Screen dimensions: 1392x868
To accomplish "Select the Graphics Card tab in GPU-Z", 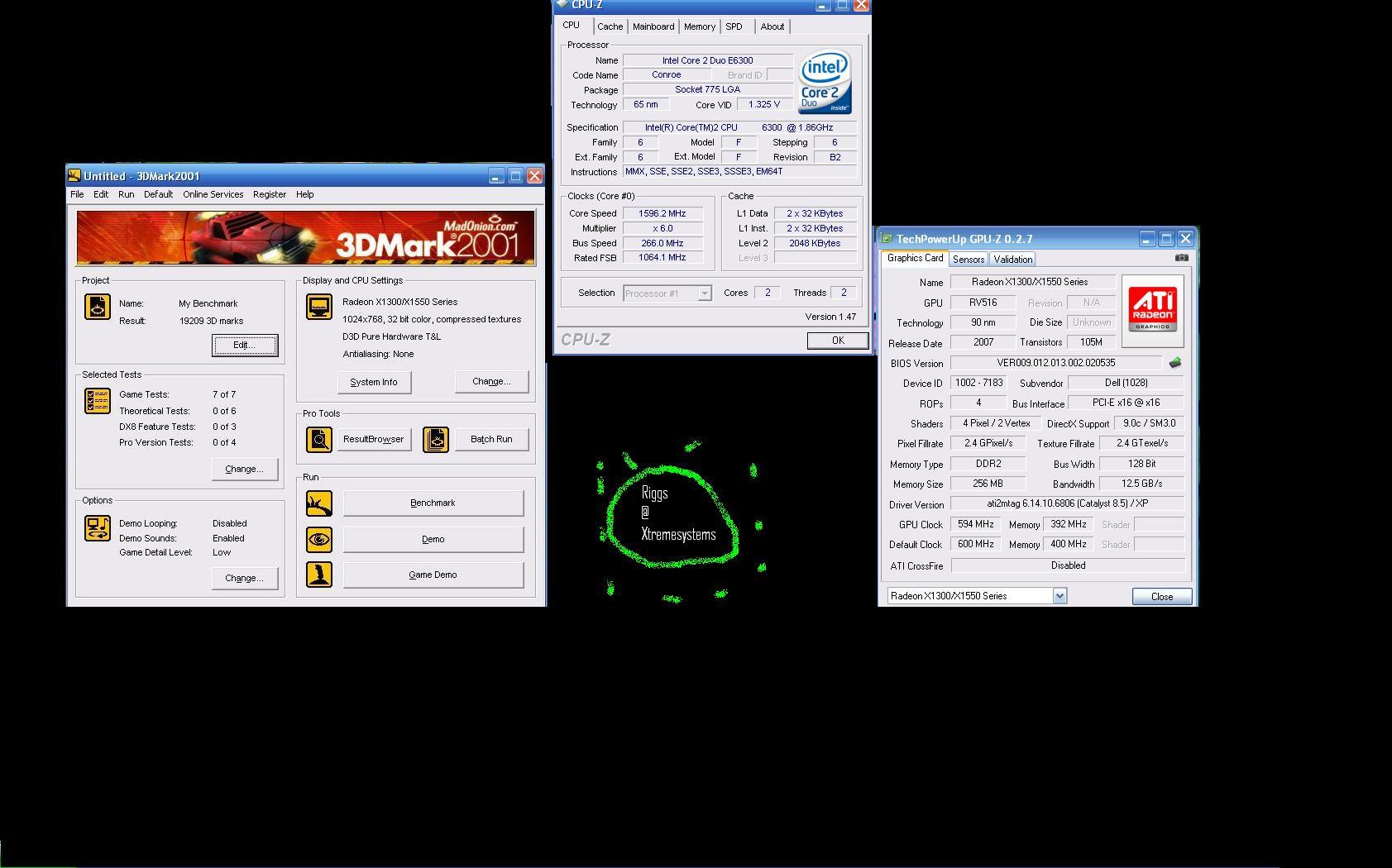I will 915,258.
